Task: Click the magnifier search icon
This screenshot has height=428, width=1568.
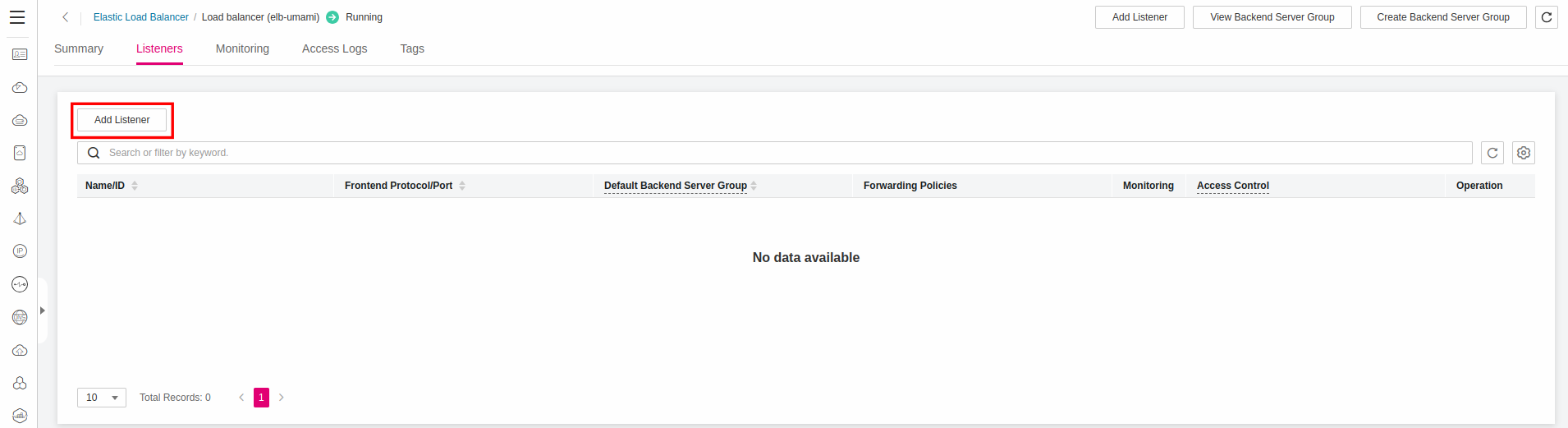Action: coord(94,153)
